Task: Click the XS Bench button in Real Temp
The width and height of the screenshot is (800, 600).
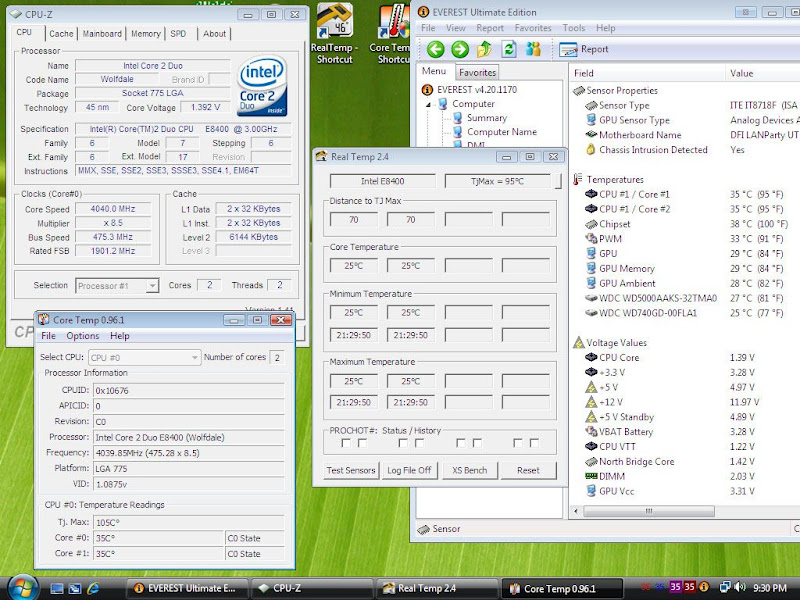Action: (x=469, y=470)
